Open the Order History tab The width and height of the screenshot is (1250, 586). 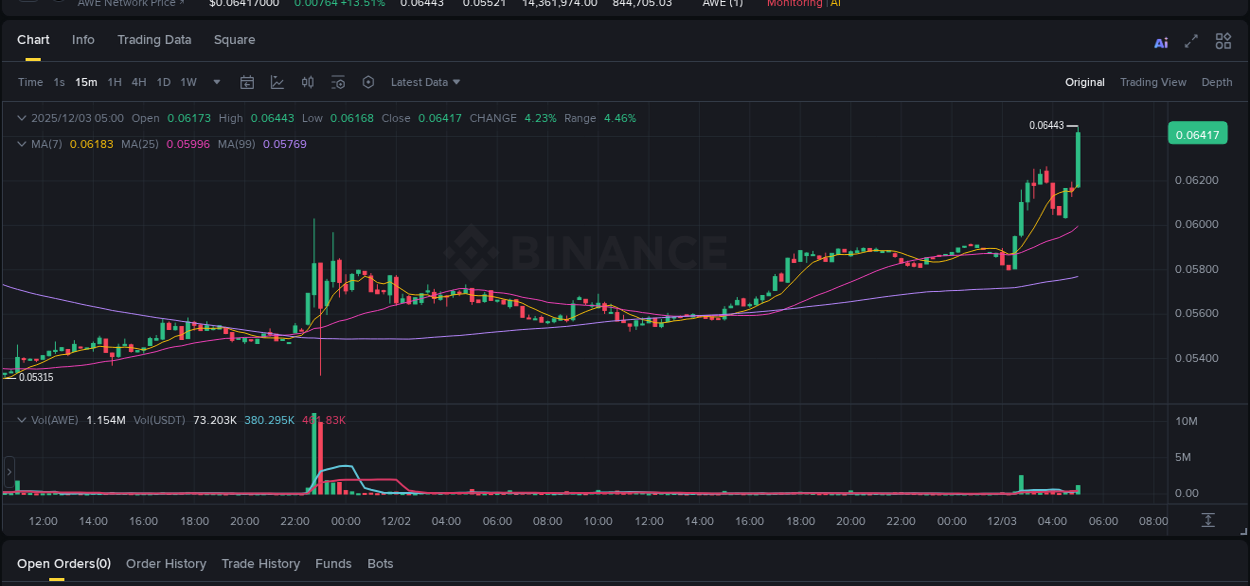[166, 563]
